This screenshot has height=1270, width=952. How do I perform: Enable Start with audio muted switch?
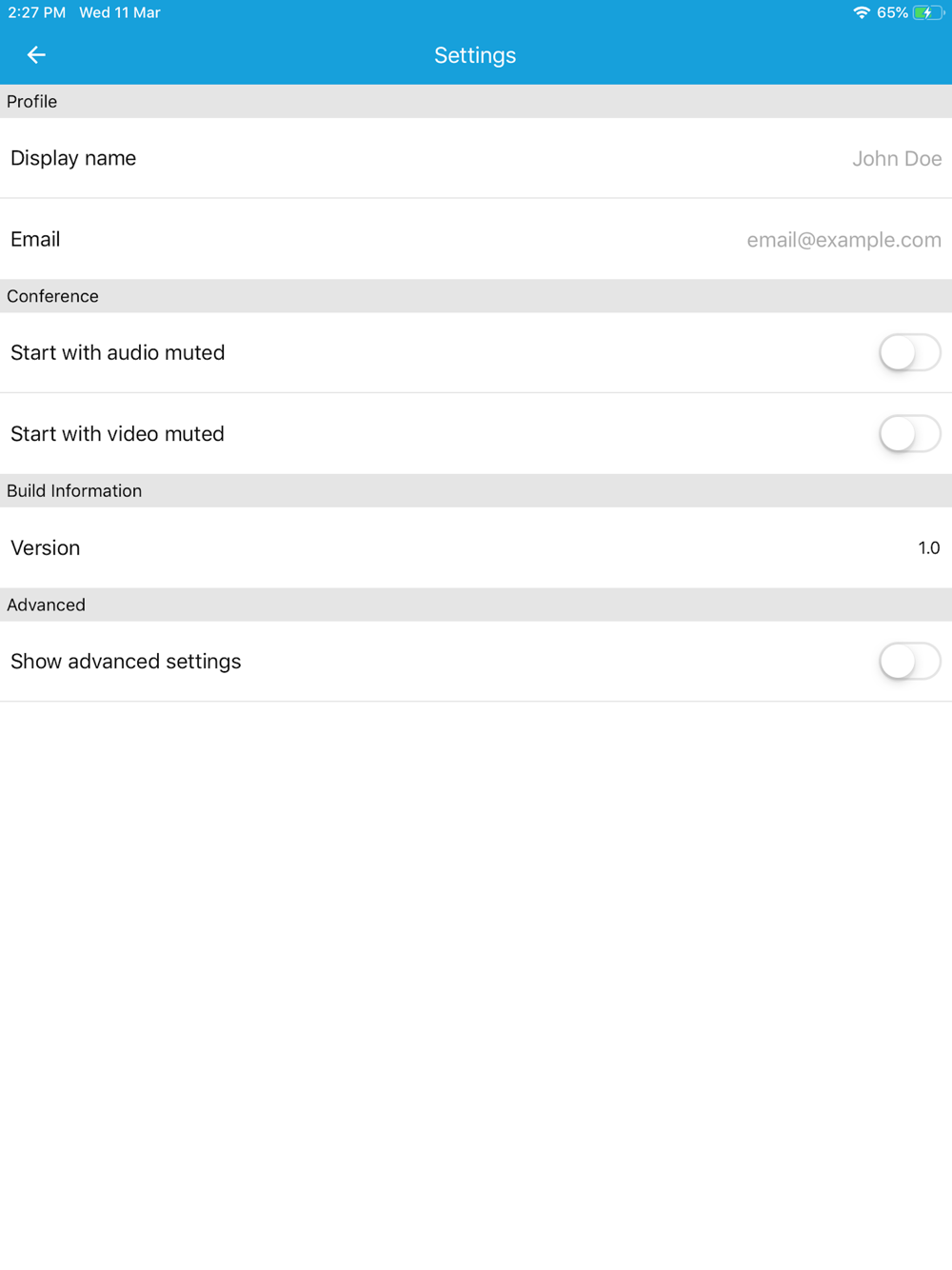click(x=910, y=352)
